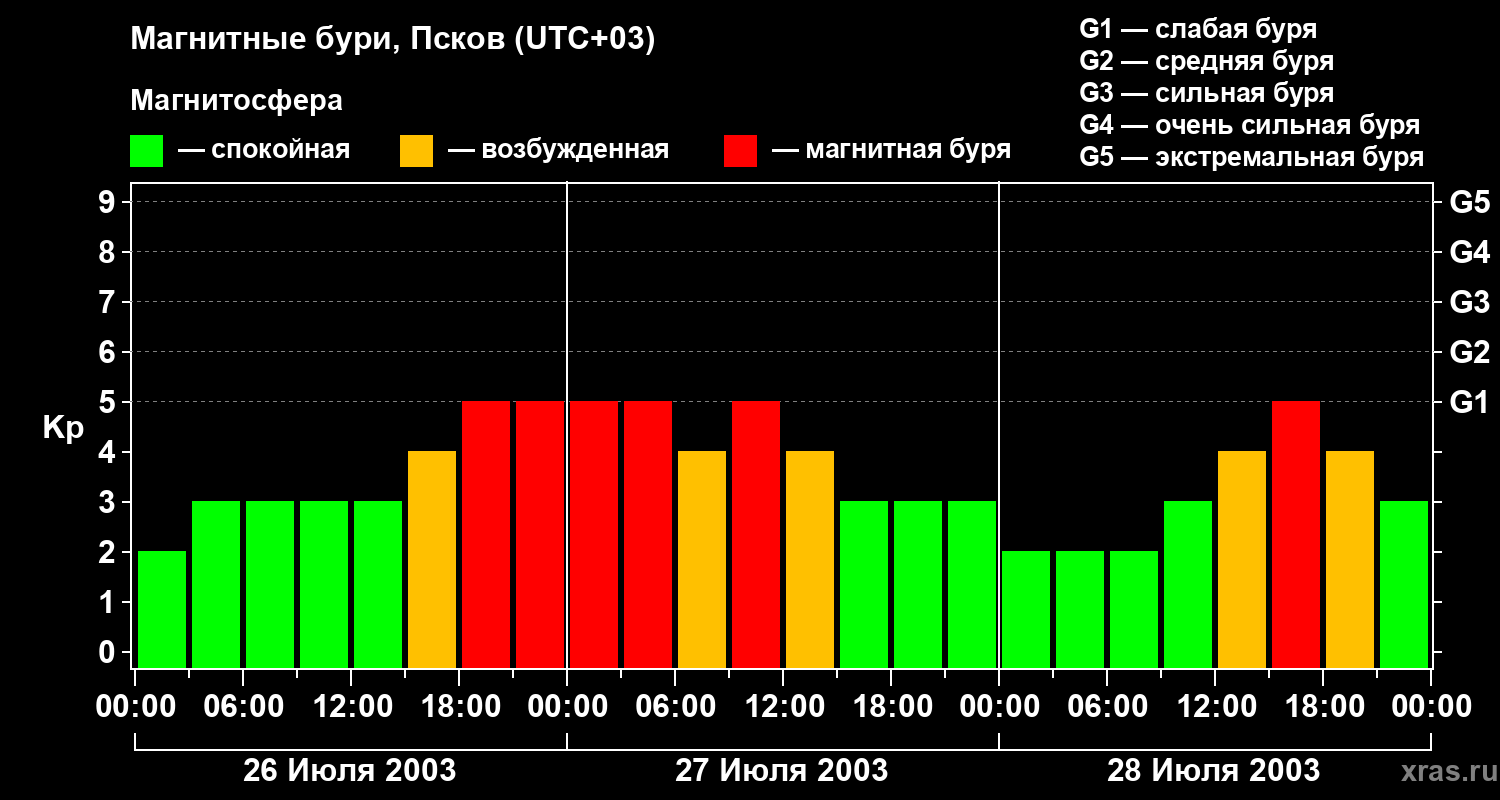Select the chart title 'Магнитные бури, Псков (UTC+03)'
Screen dimensions: 1500x800
393,40
